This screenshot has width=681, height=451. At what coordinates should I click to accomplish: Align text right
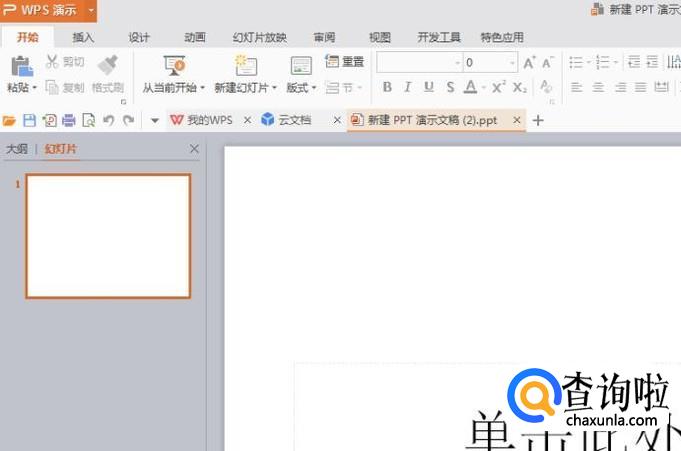tap(620, 87)
